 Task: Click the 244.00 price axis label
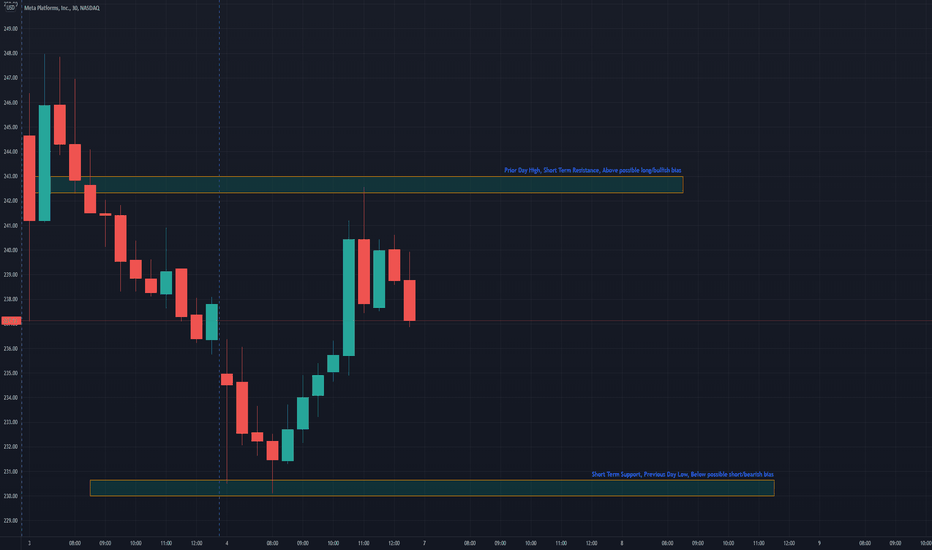11,152
